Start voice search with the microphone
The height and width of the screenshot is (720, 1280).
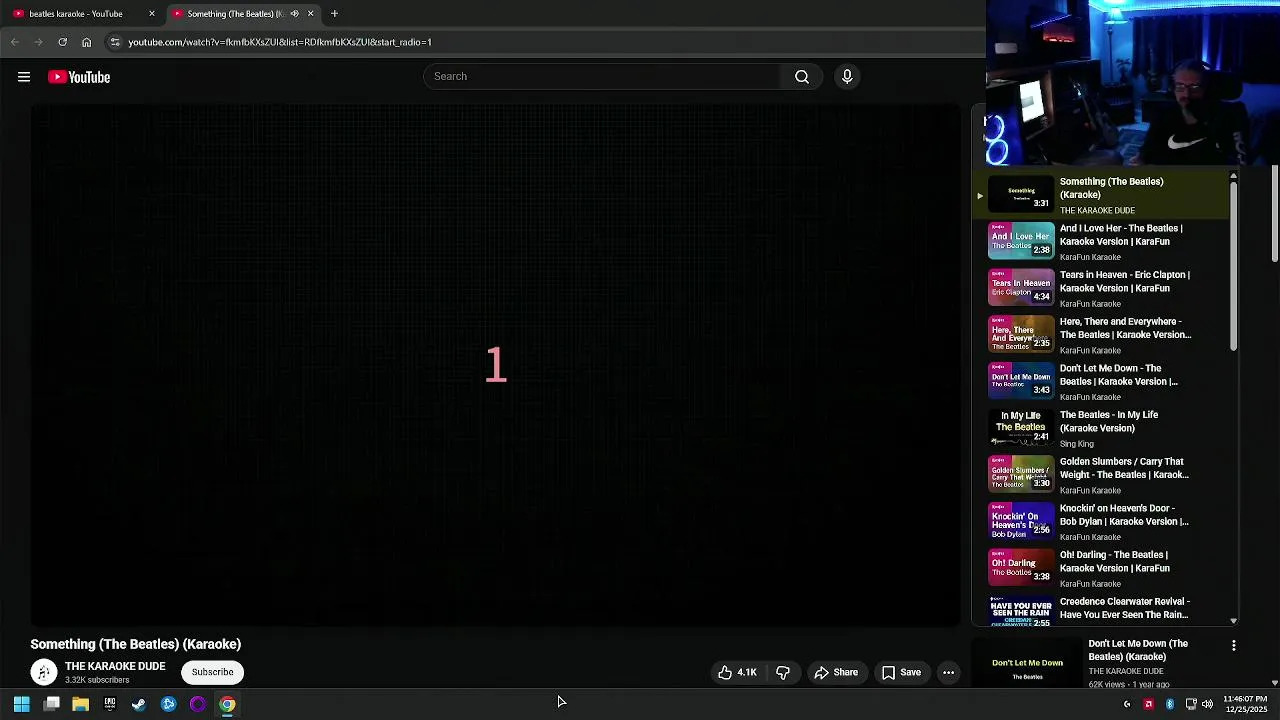click(847, 77)
